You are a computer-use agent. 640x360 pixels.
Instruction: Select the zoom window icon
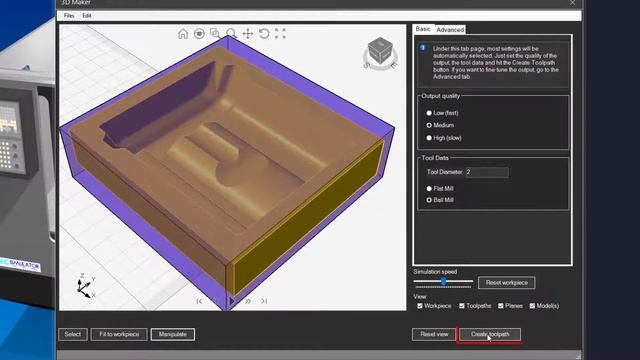215,33
